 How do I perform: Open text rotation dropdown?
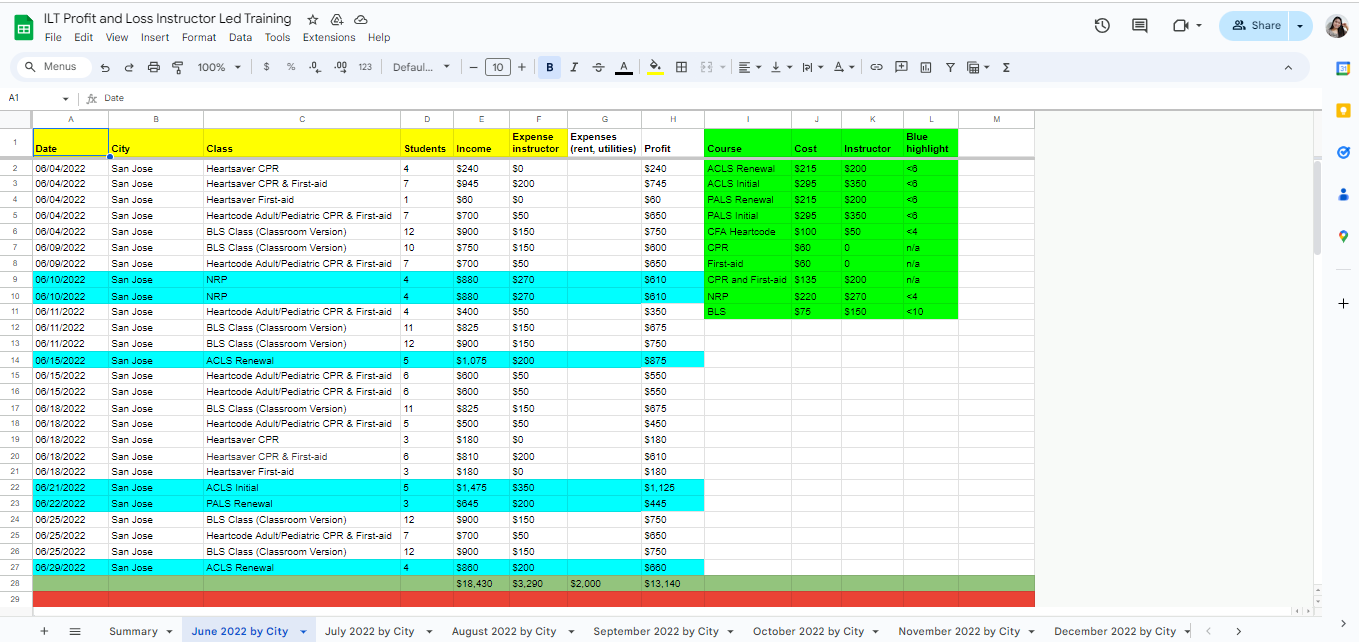844,67
